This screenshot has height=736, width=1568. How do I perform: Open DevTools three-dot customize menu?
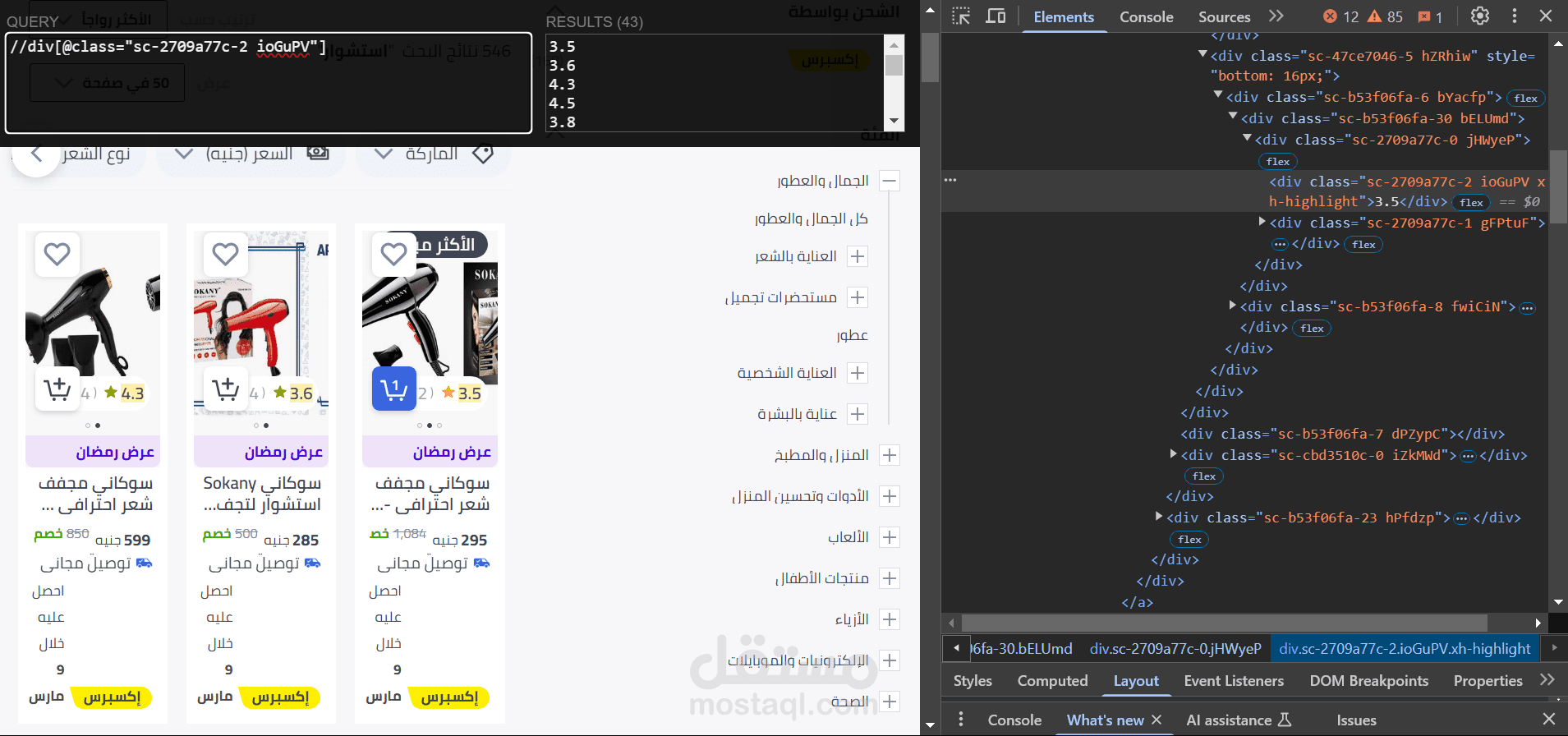point(1515,16)
